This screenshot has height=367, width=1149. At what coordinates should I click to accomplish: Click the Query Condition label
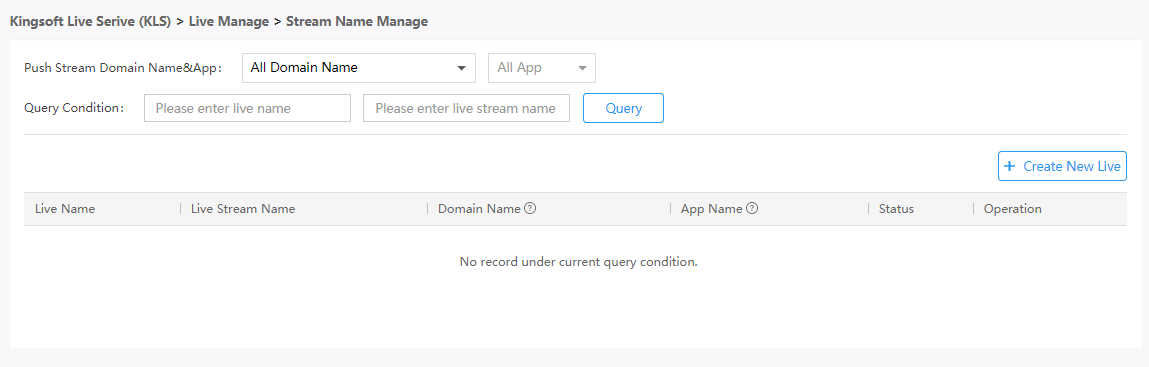click(x=74, y=108)
